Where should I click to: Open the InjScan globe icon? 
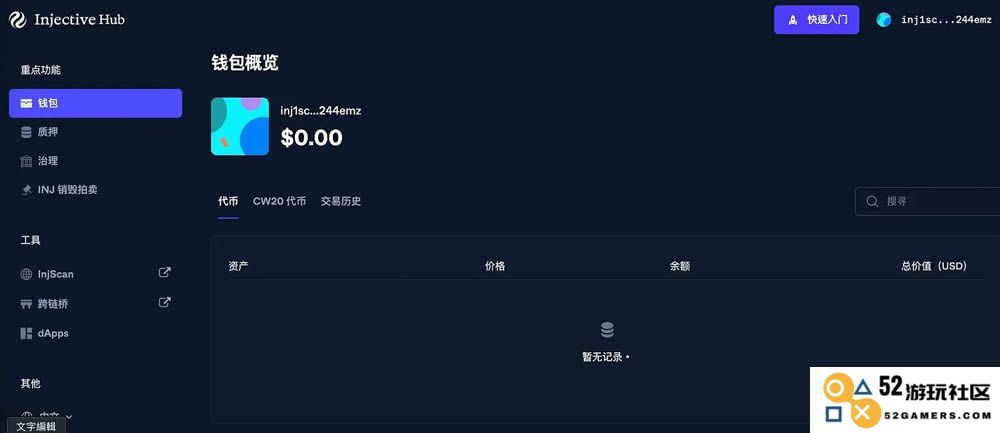[26, 274]
